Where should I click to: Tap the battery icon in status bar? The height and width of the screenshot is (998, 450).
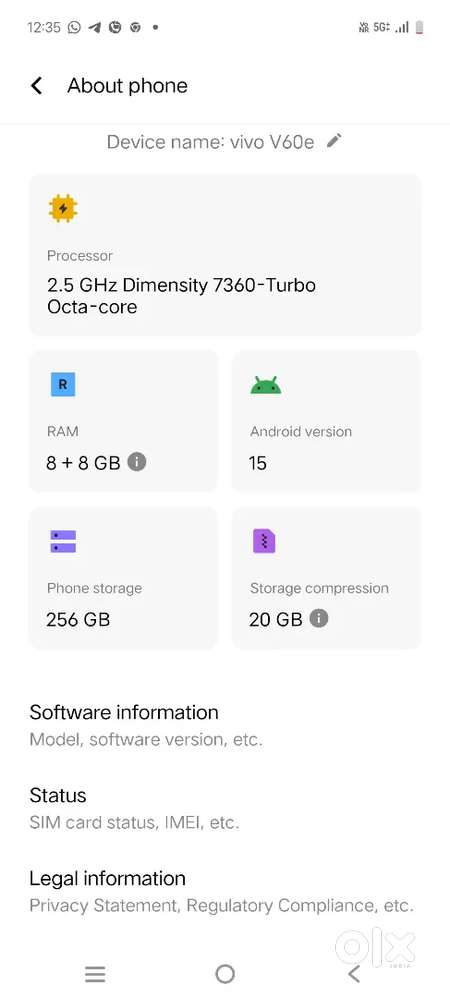pos(419,27)
